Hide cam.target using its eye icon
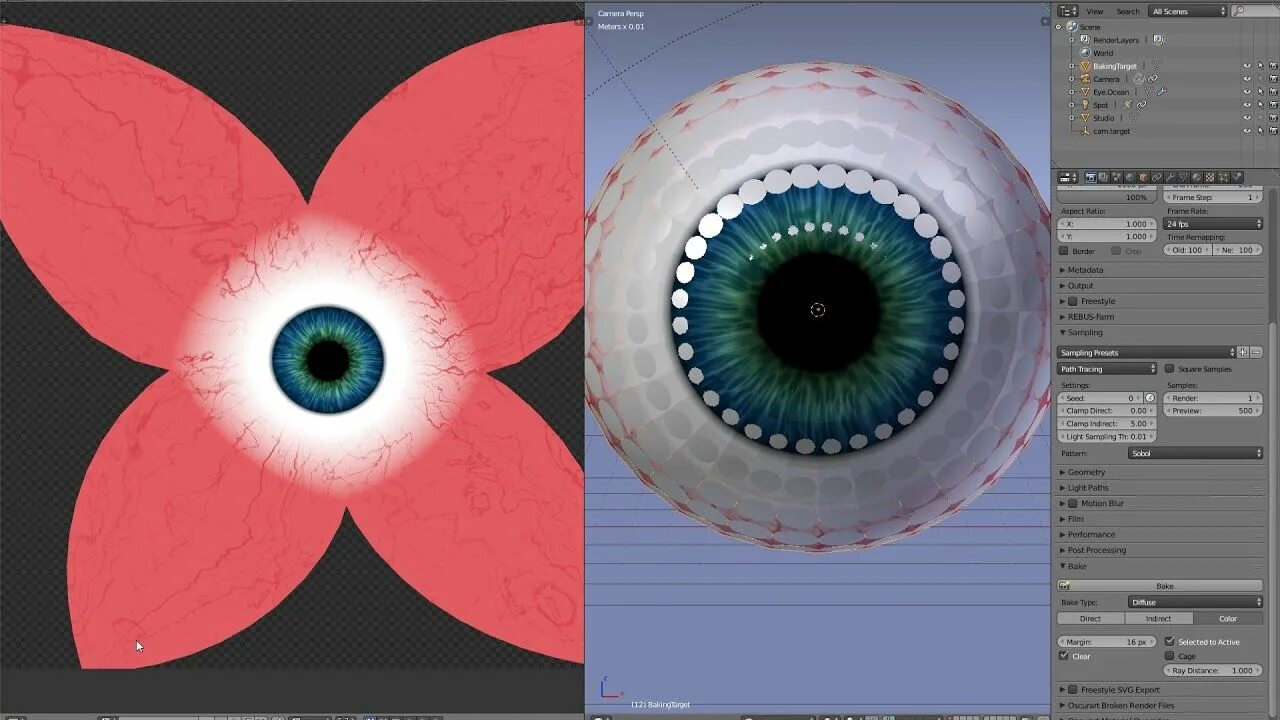 [1247, 131]
